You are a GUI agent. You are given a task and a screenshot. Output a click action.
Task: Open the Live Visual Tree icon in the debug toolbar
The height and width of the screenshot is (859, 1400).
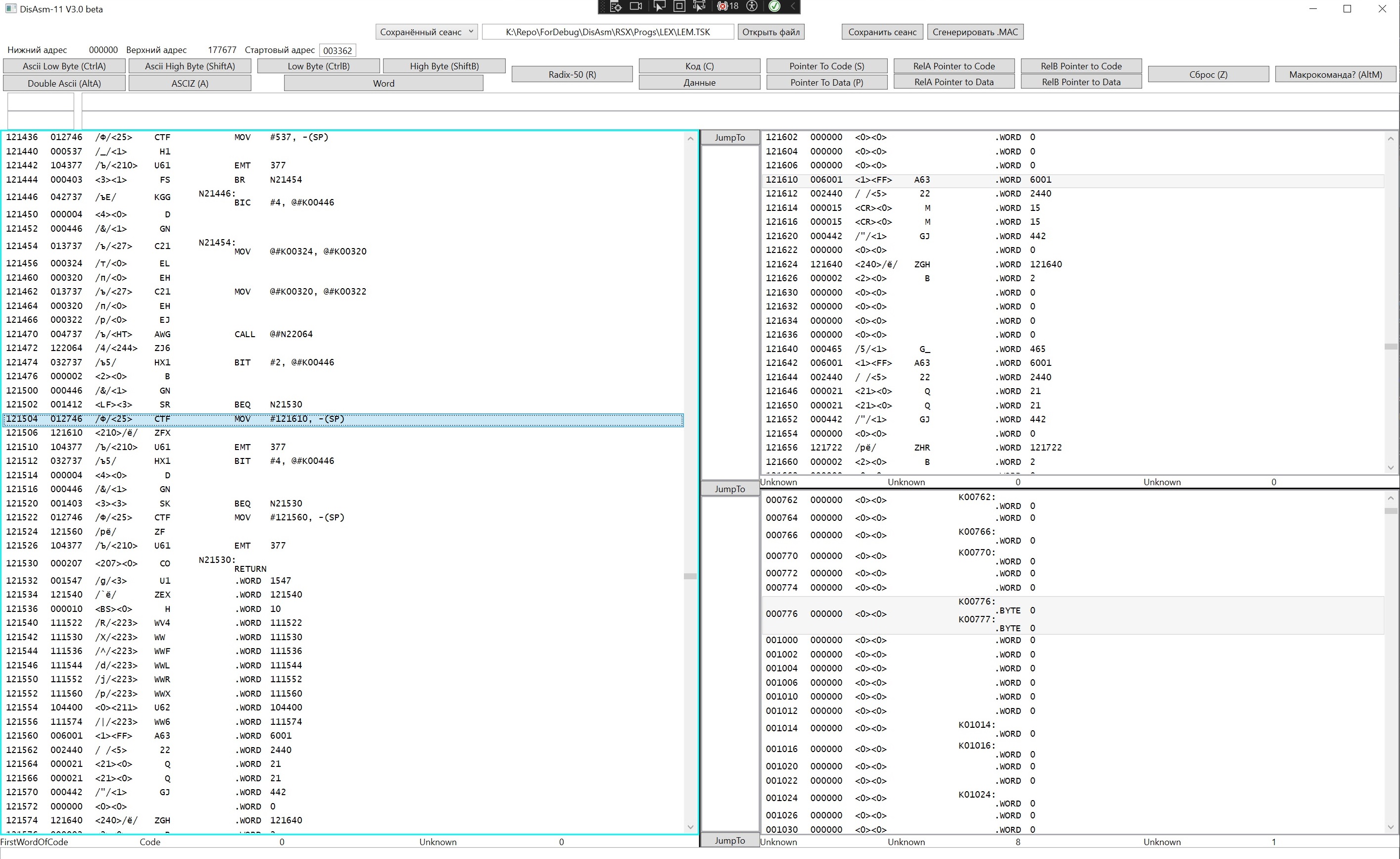click(x=616, y=6)
